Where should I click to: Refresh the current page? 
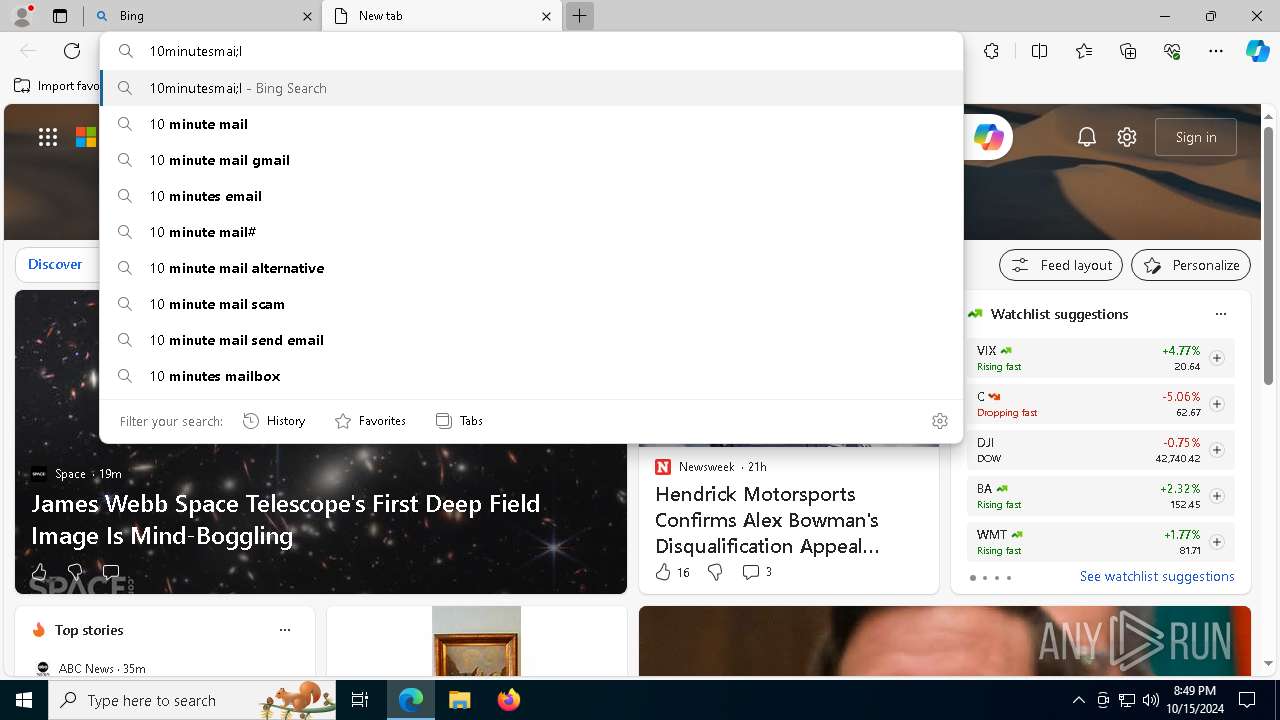[72, 51]
